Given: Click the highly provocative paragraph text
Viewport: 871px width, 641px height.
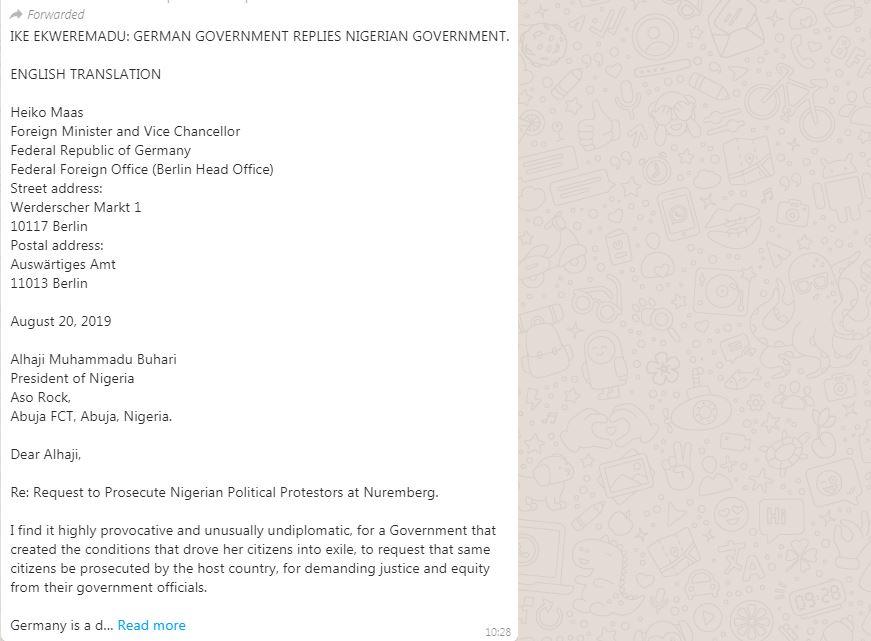Looking at the screenshot, I should click(253, 559).
